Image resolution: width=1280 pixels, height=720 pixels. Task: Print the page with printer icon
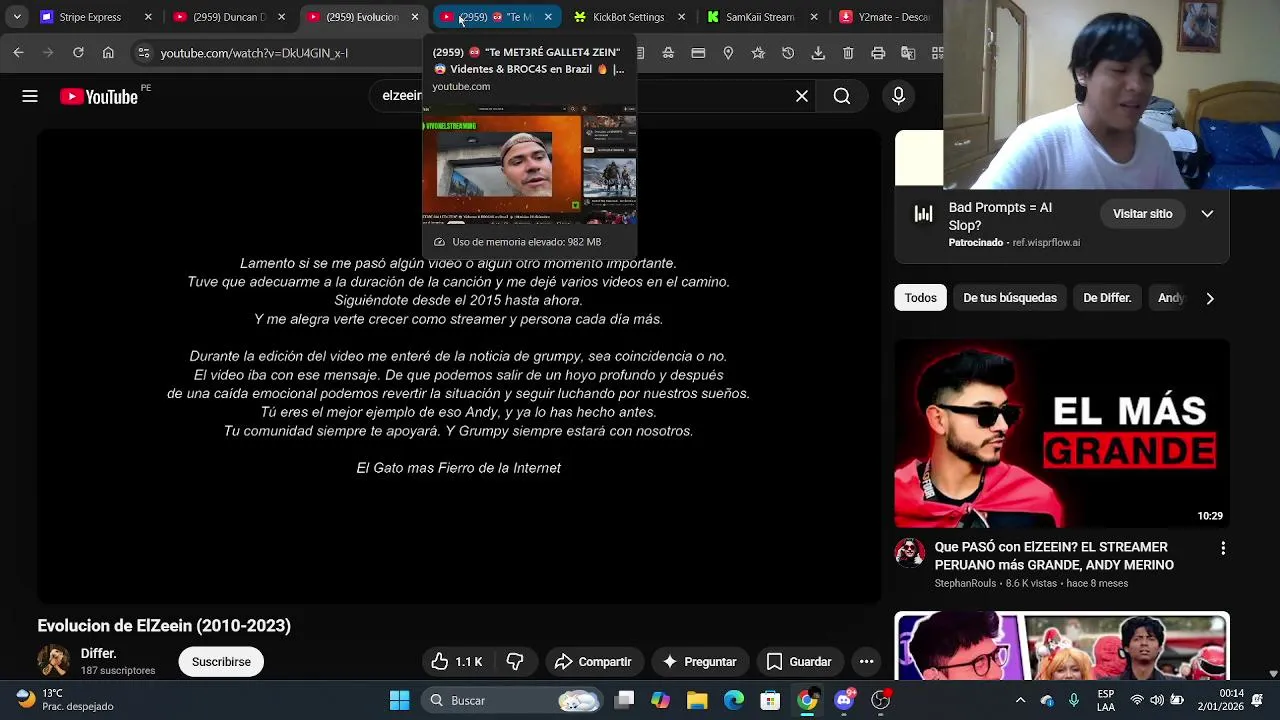tap(878, 53)
